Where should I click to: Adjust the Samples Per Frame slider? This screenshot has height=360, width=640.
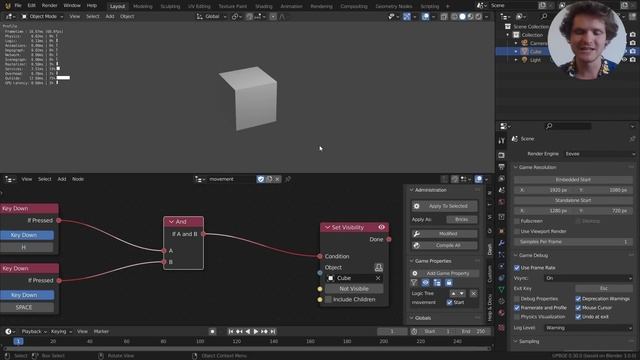coord(573,242)
